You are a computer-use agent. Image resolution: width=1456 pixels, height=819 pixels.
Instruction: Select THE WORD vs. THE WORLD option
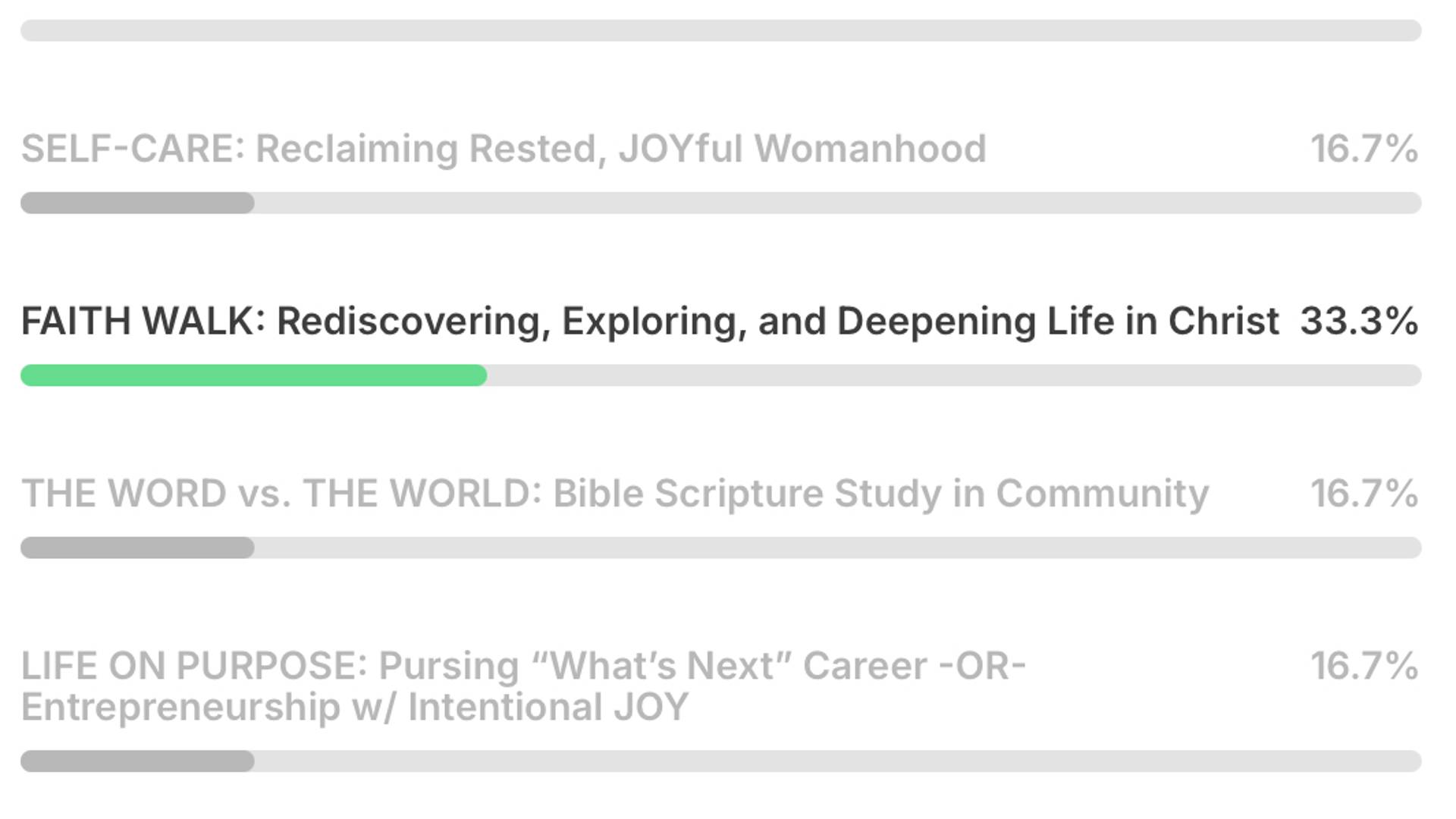tap(614, 494)
